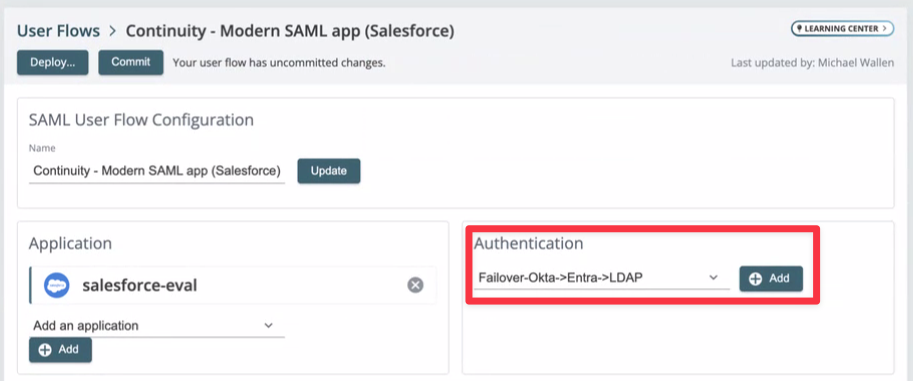Click the lightbulb icon in Learning Center
The image size is (913, 381).
pyautogui.click(x=799, y=27)
